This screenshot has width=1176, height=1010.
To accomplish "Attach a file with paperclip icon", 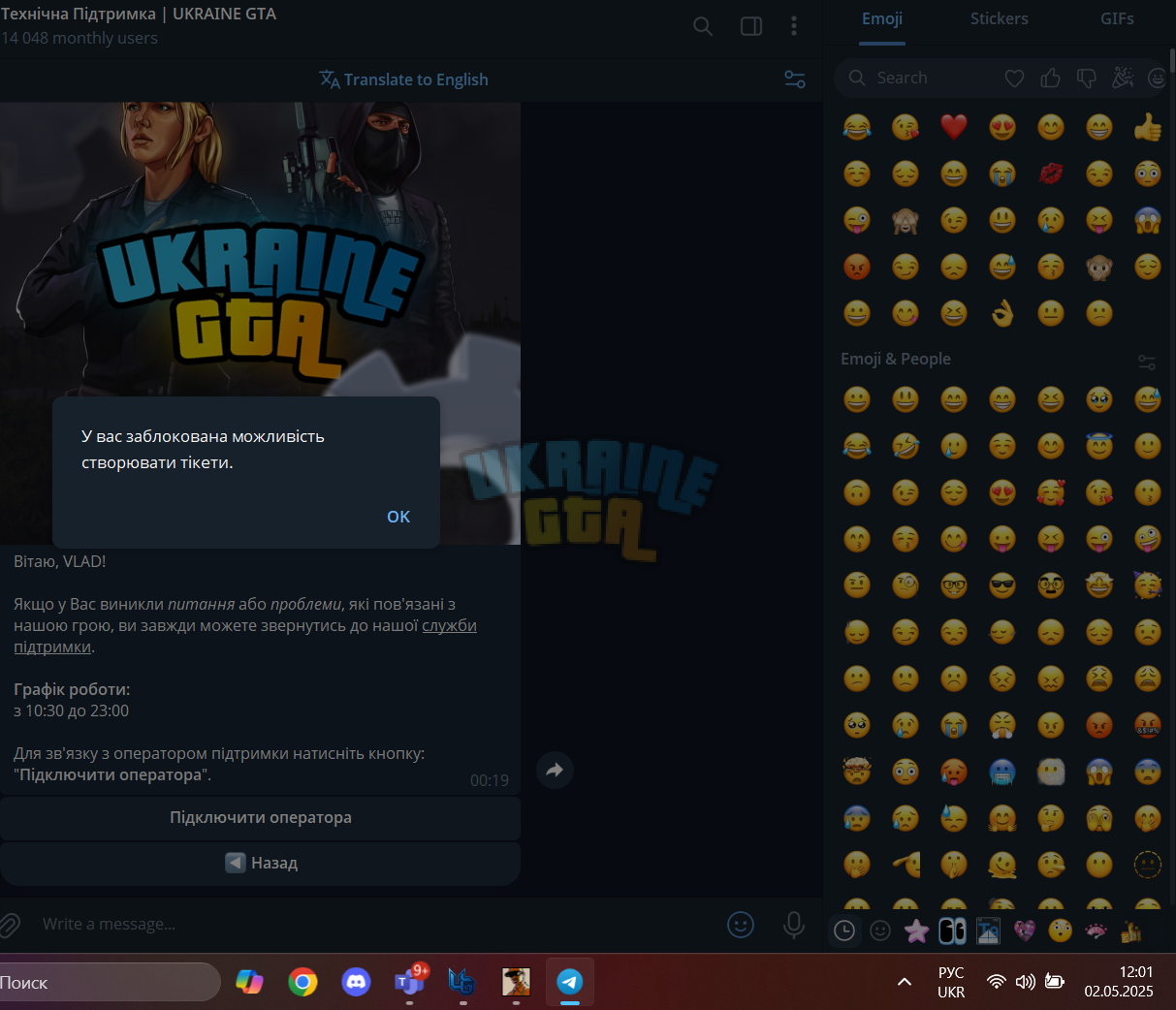I will [x=9, y=925].
